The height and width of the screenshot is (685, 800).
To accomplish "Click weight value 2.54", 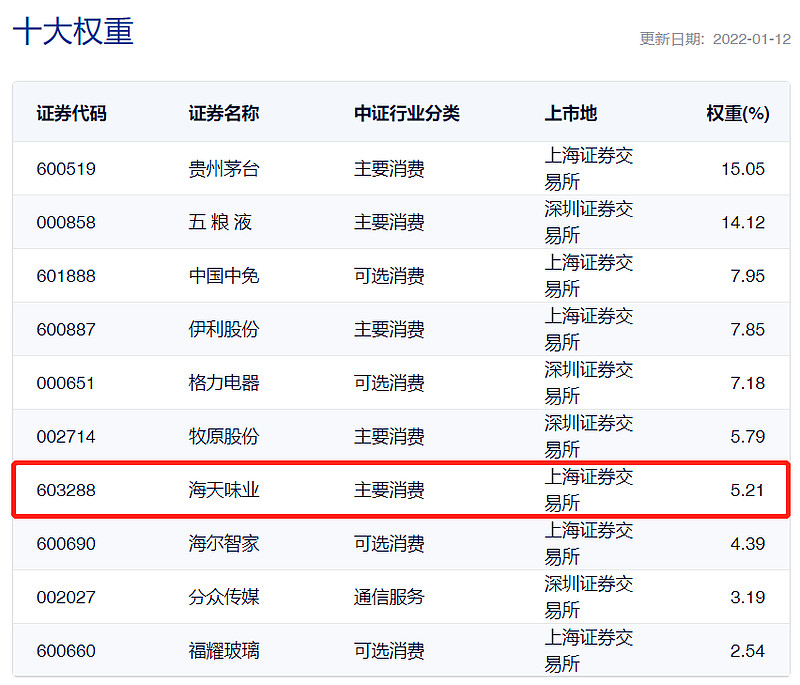I will 747,651.
